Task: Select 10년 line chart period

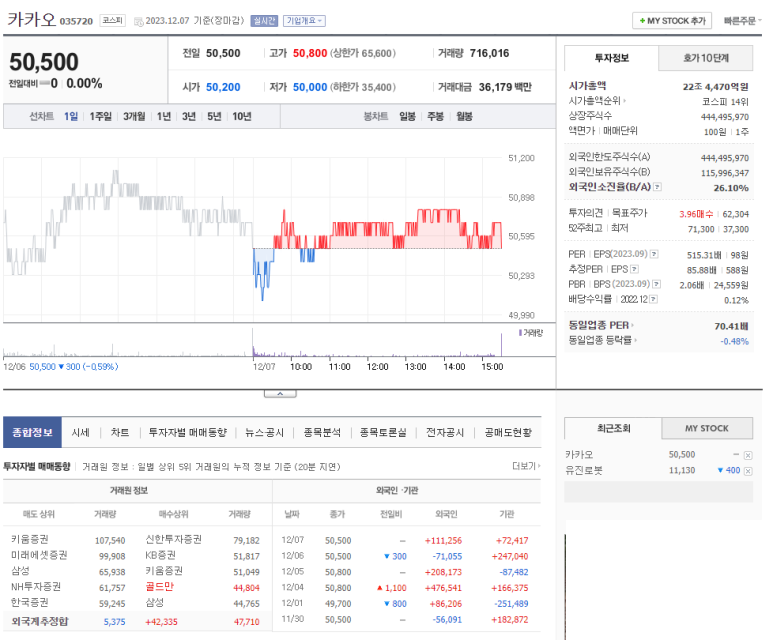Action: point(242,116)
